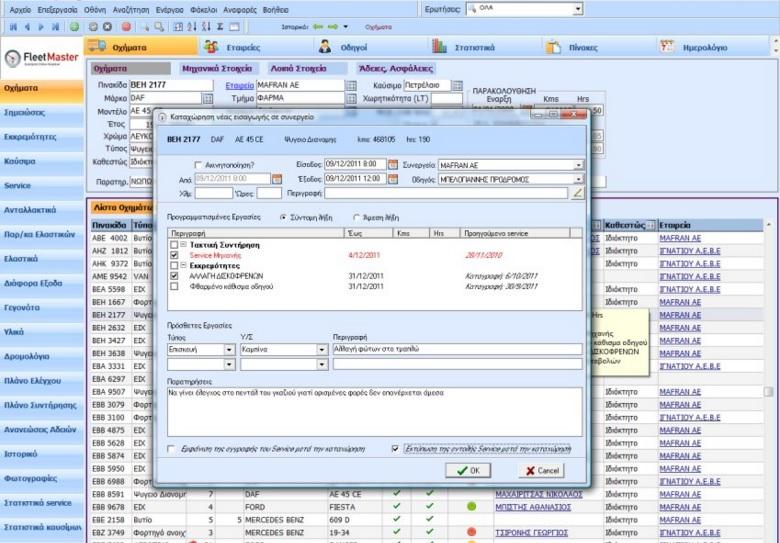Open the Αναφορές menu
Viewport: 780px width, 543px height.
240,9
